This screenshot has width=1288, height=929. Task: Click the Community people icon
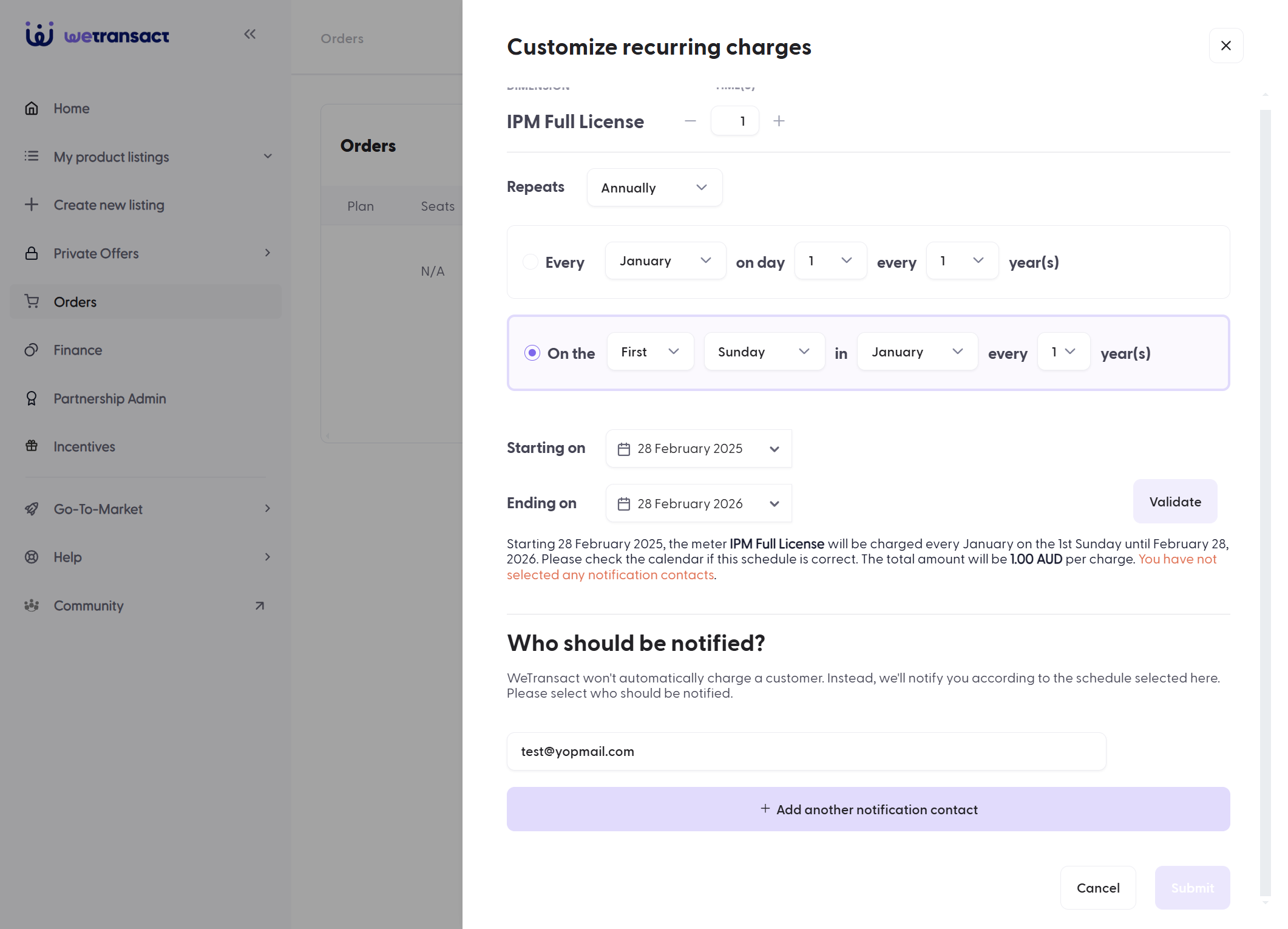(x=32, y=605)
